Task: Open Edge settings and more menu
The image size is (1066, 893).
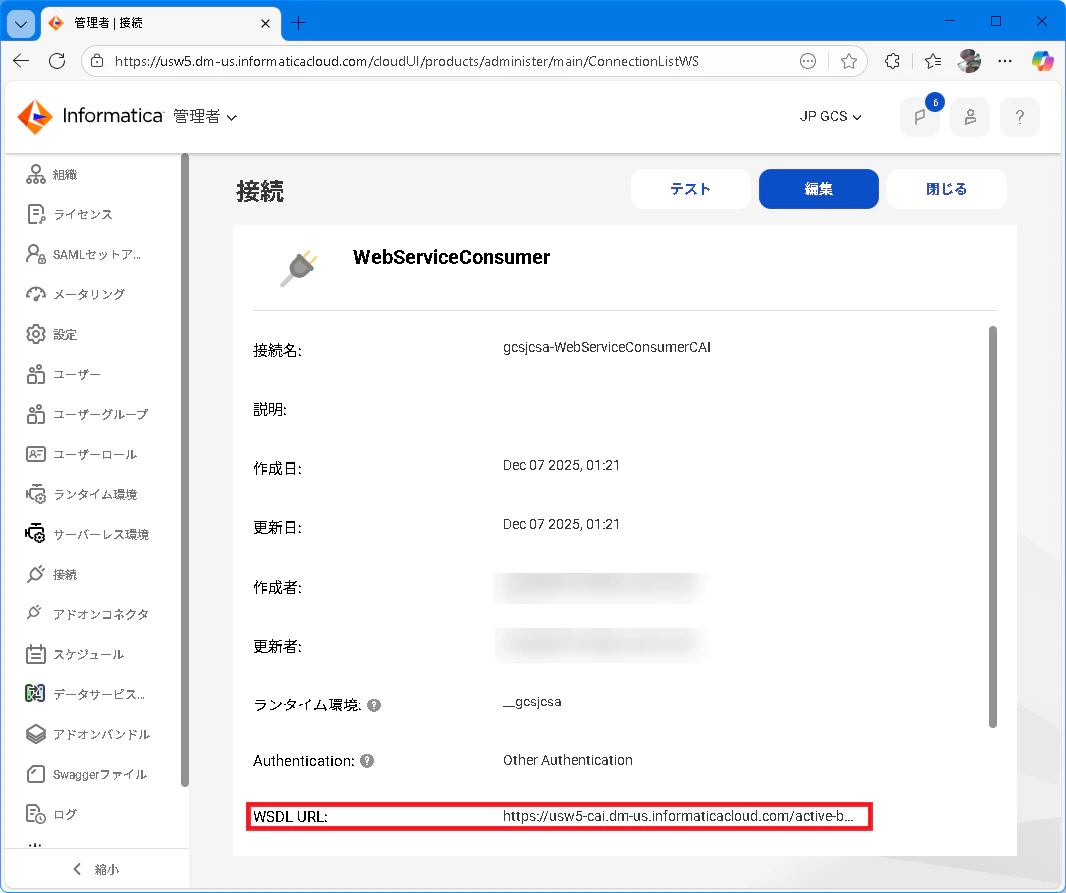Action: [1005, 61]
